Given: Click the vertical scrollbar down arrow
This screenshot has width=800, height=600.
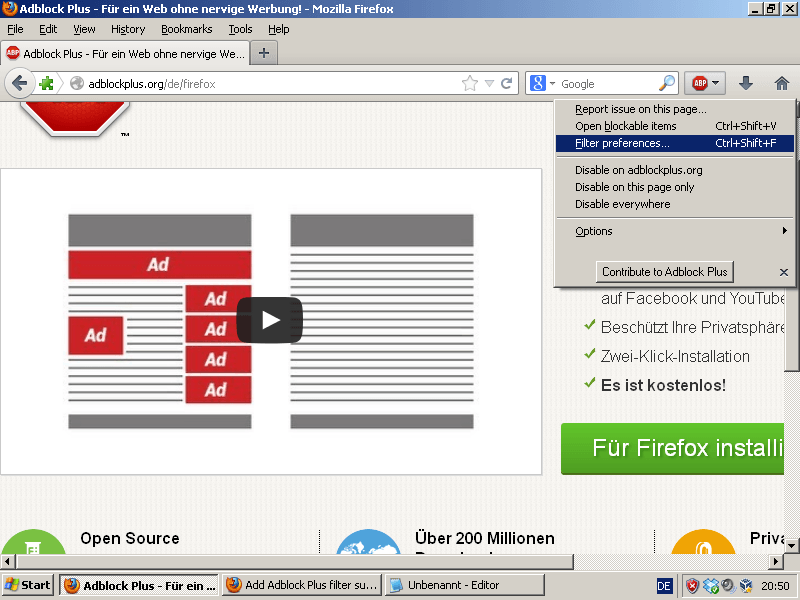Looking at the screenshot, I should point(791,546).
